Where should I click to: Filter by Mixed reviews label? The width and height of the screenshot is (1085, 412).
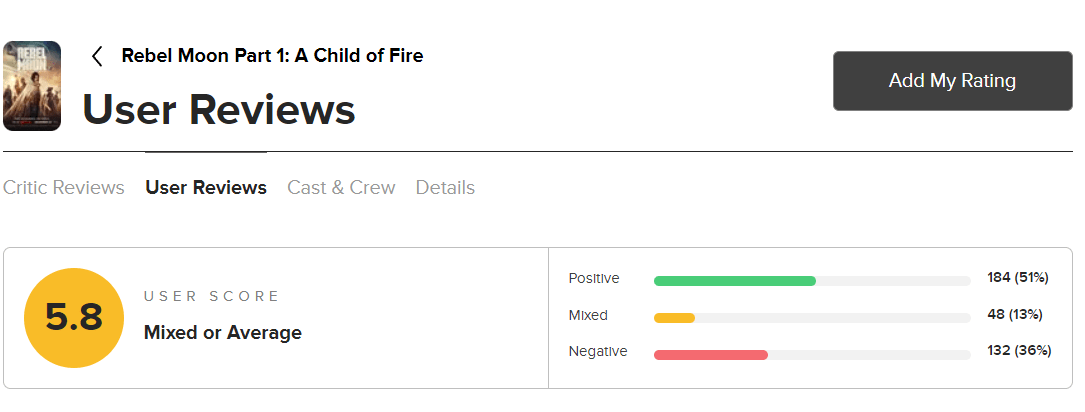click(x=588, y=315)
